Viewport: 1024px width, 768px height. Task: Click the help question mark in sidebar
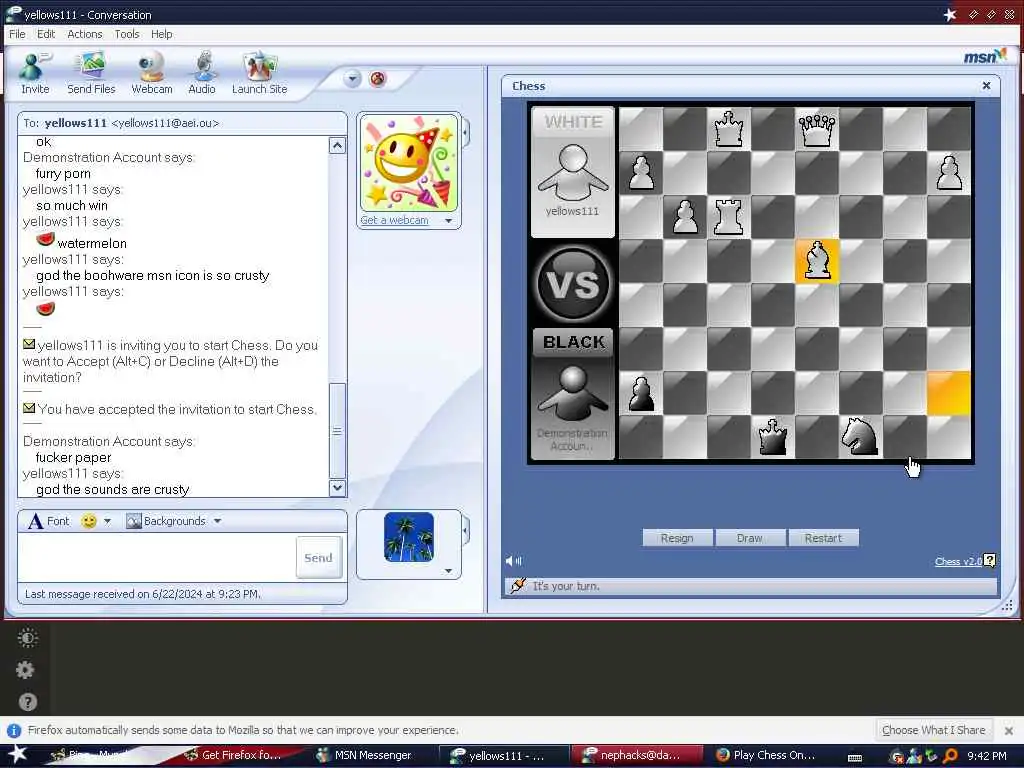click(x=27, y=702)
